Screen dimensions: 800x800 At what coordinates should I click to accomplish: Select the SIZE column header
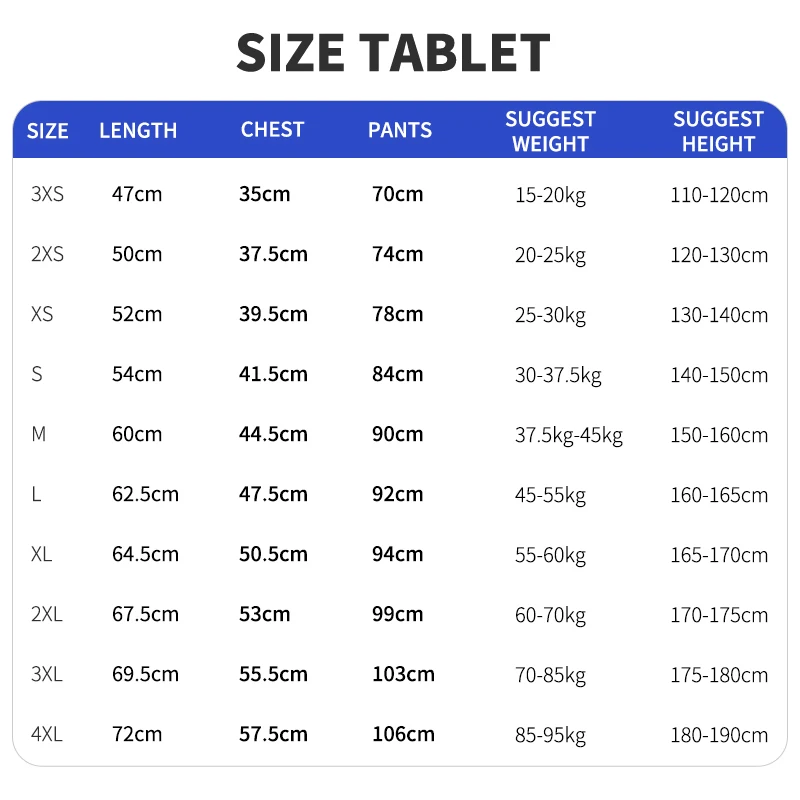point(47,131)
